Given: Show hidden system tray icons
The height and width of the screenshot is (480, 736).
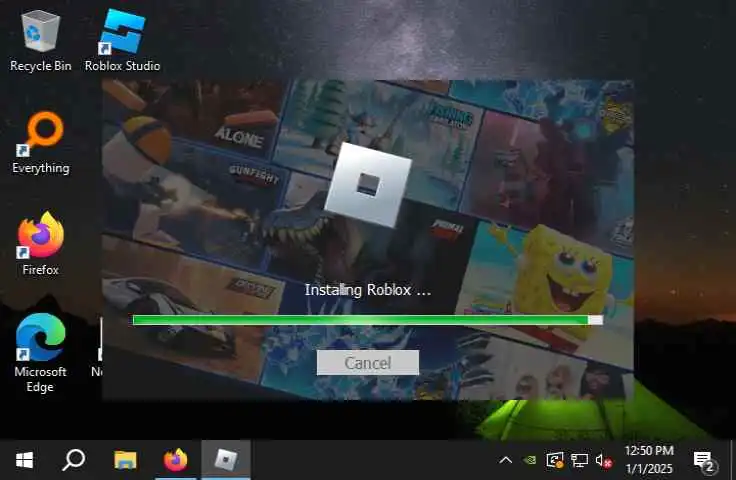Looking at the screenshot, I should [506, 460].
